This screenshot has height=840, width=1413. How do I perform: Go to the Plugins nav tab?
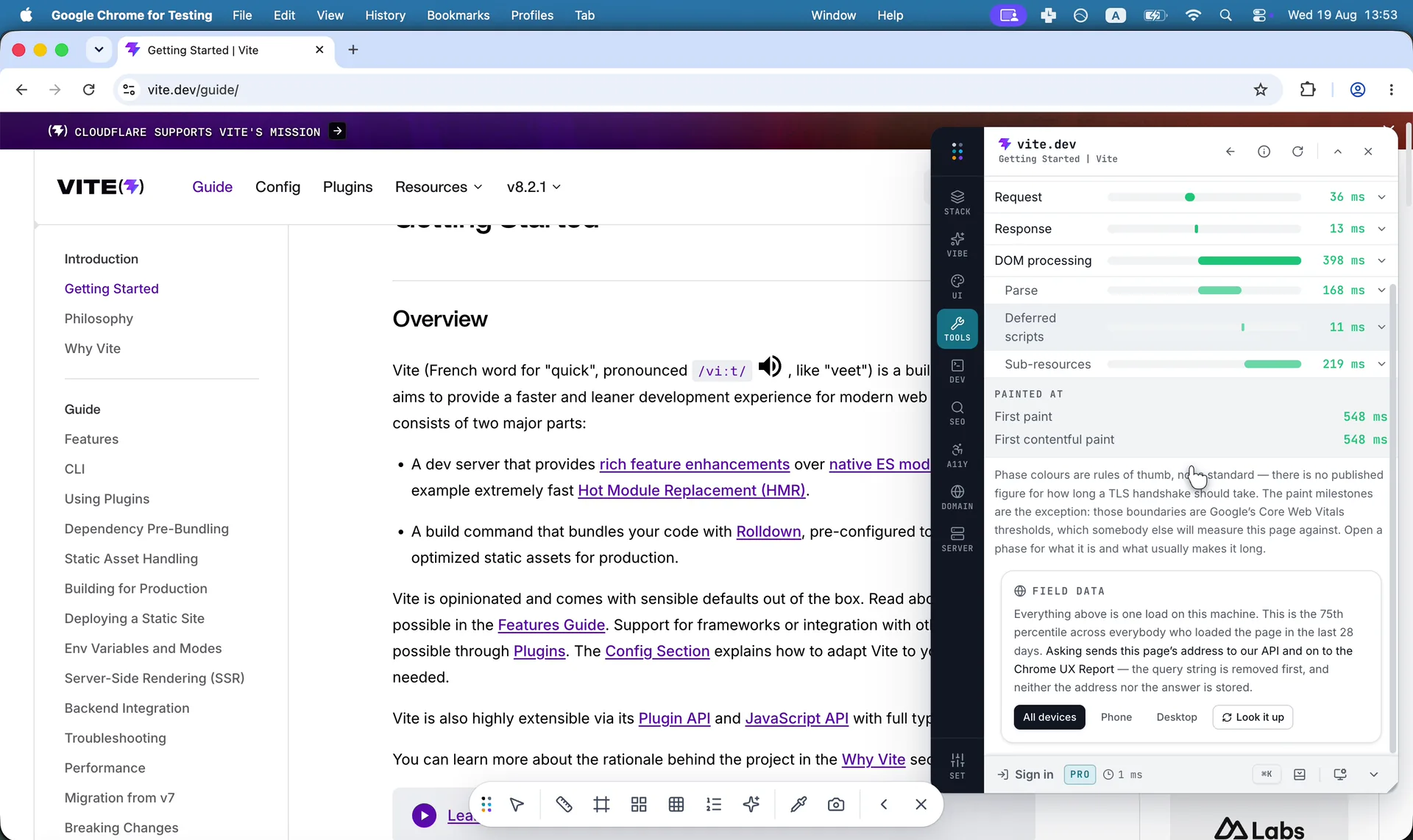click(347, 187)
